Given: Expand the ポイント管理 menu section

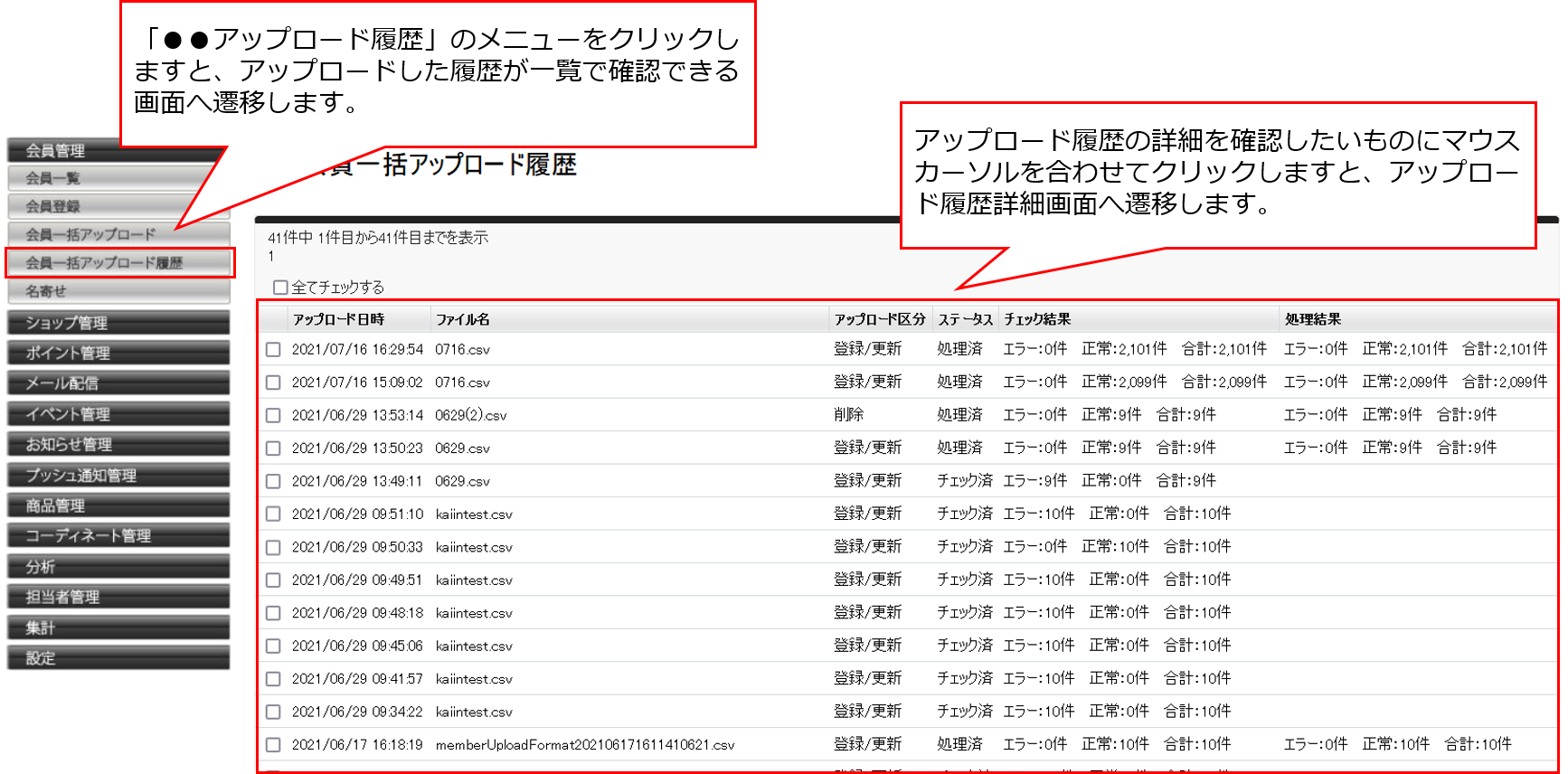Looking at the screenshot, I should pos(118,354).
